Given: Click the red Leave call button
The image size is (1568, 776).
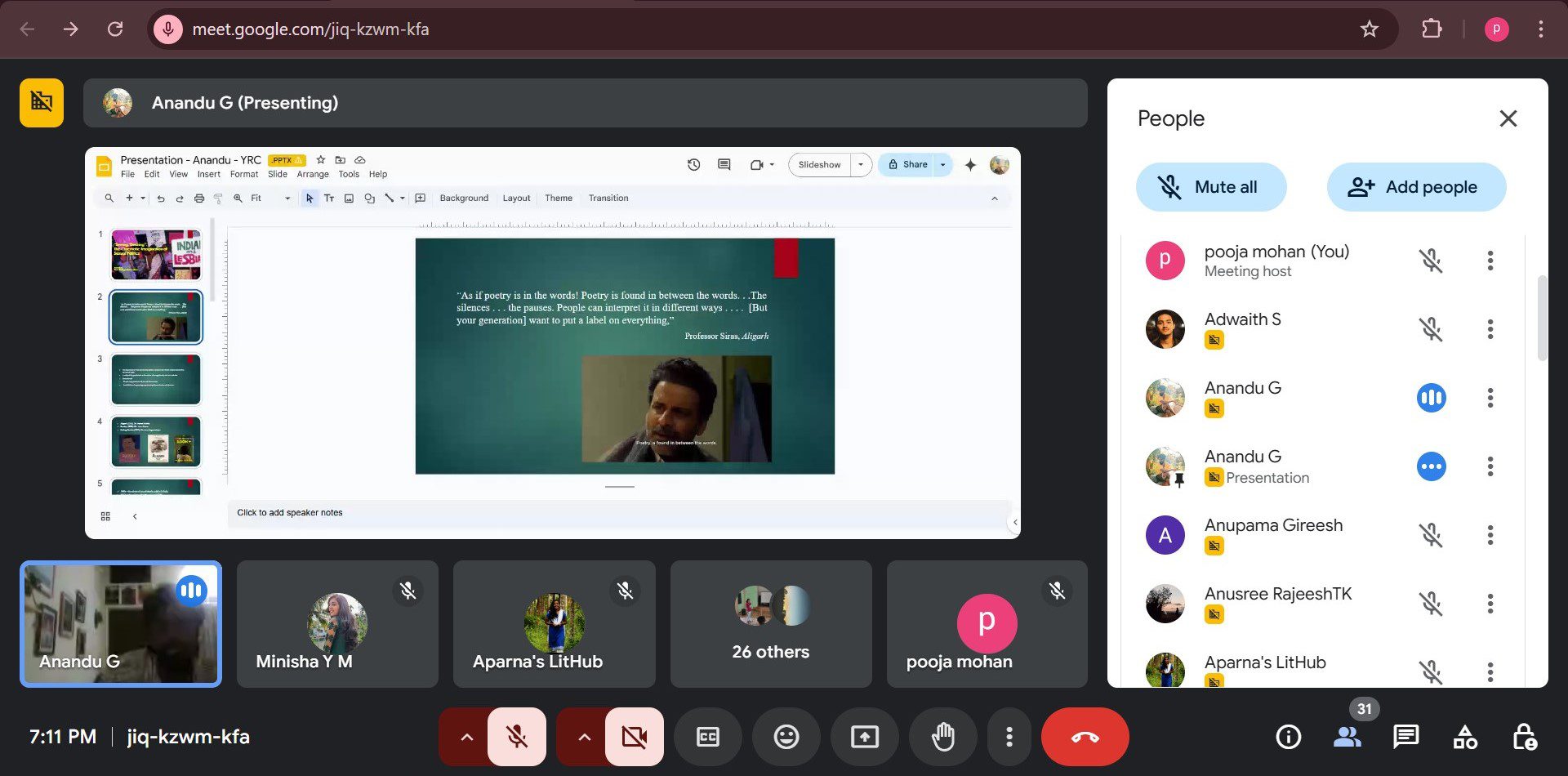Looking at the screenshot, I should click(x=1085, y=737).
